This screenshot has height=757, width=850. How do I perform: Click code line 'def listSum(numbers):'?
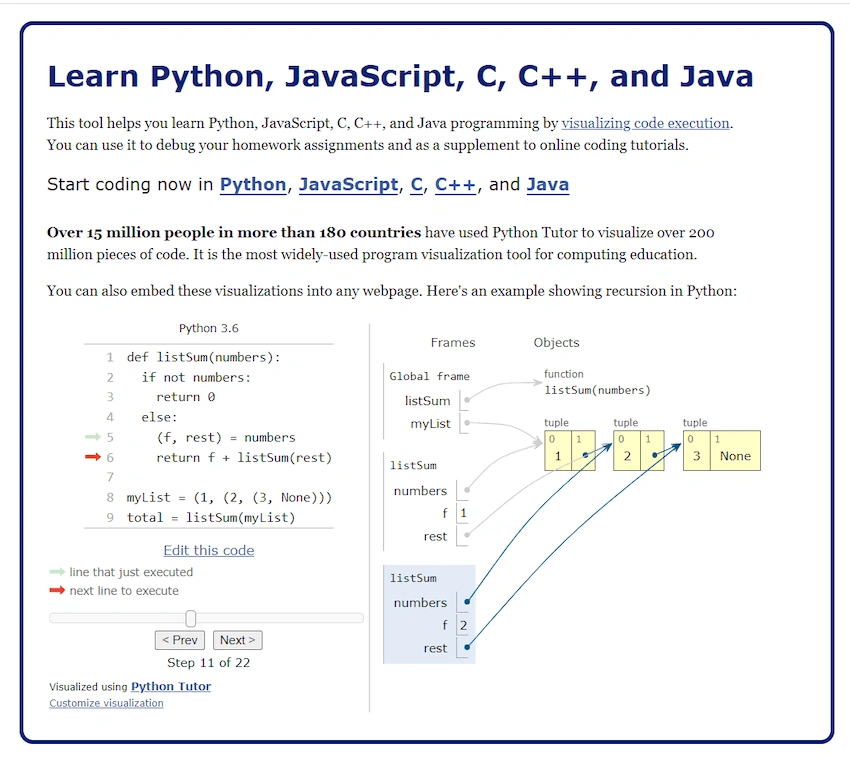(x=203, y=357)
